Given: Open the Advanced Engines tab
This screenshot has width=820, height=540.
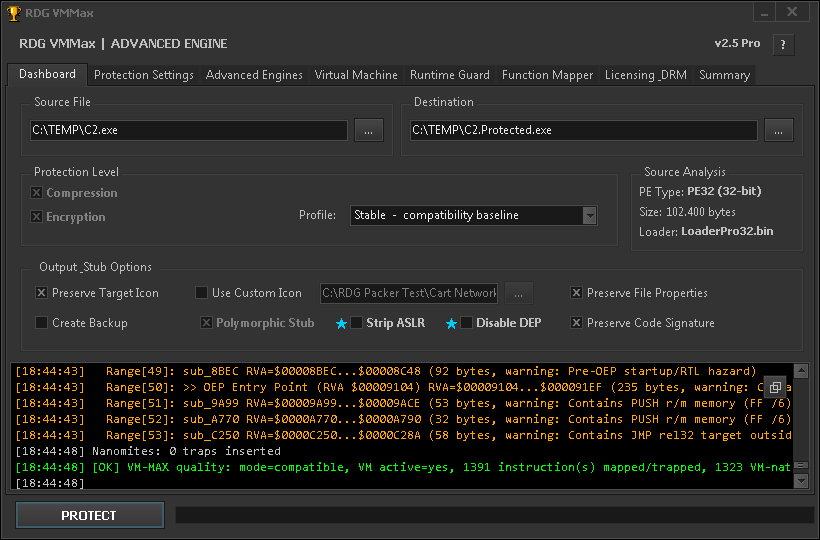Looking at the screenshot, I should (254, 75).
